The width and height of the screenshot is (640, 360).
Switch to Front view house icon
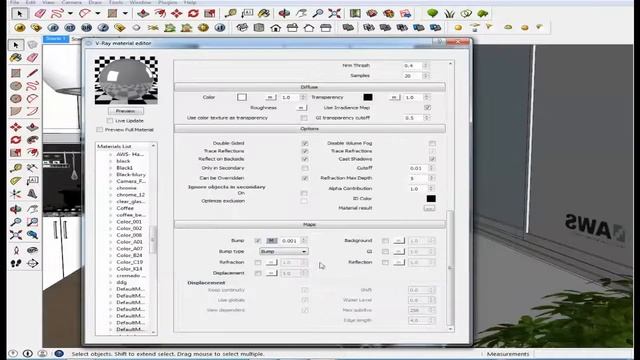[276, 28]
